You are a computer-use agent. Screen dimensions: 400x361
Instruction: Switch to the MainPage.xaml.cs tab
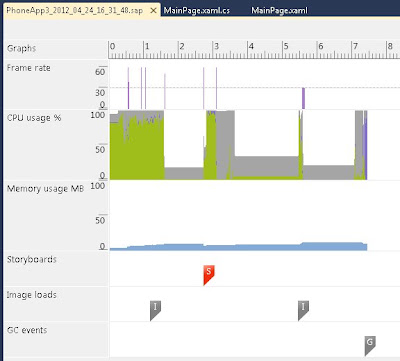(197, 10)
